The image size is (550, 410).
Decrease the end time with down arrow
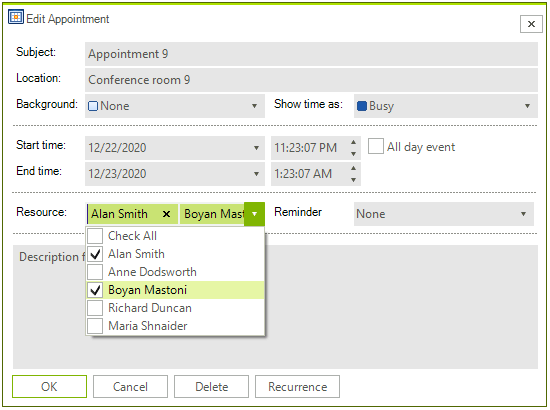point(353,180)
